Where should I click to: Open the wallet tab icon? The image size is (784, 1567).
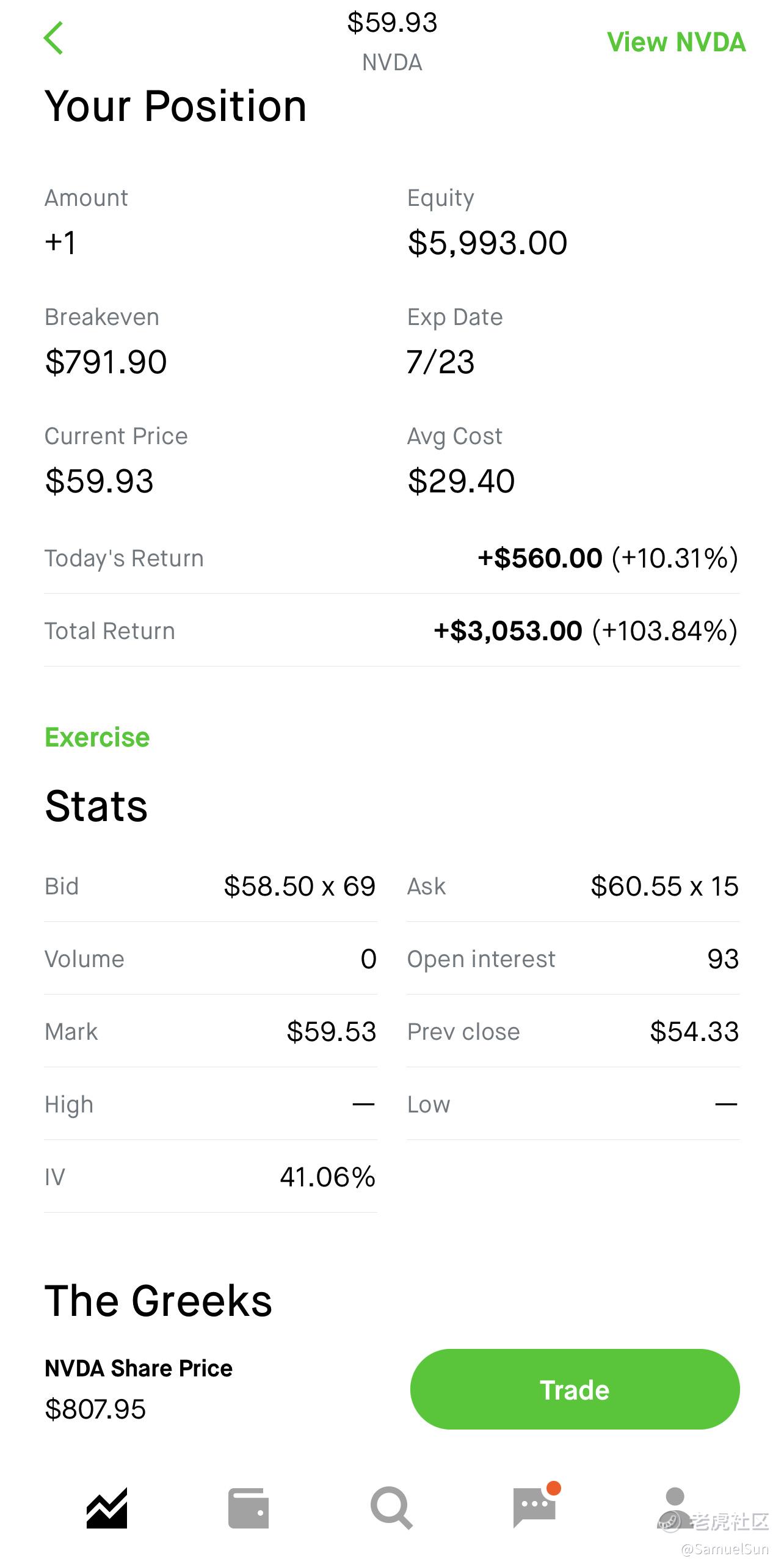click(249, 1508)
